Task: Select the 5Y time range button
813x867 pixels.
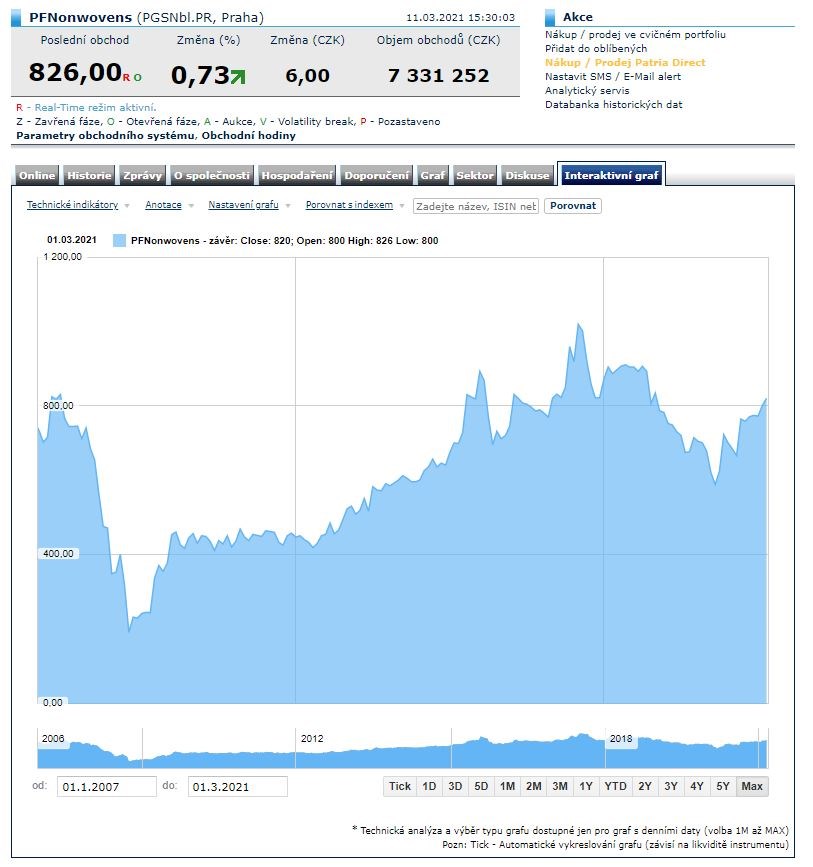Action: (723, 786)
